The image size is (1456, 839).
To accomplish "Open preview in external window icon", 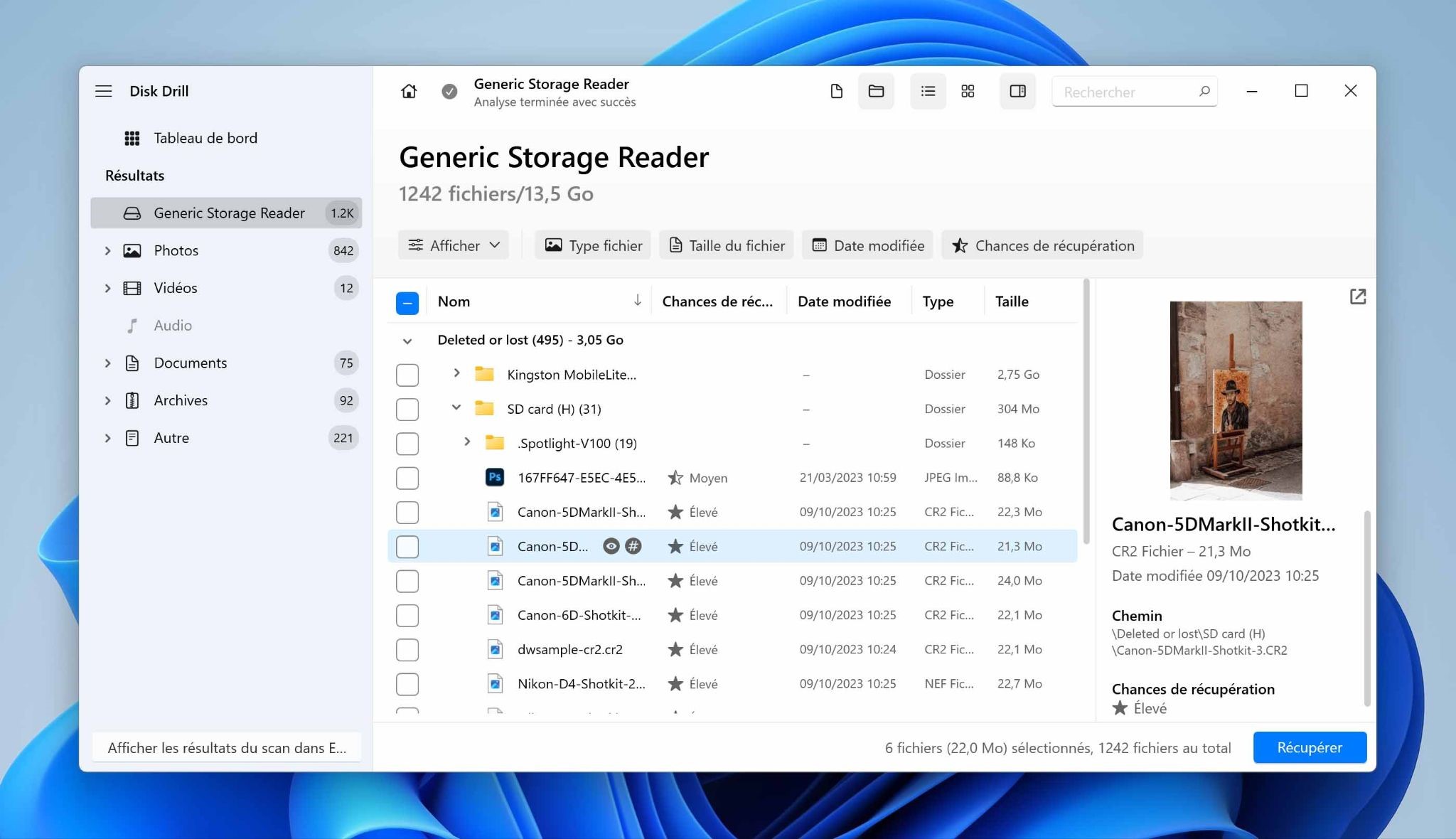I will (1357, 296).
